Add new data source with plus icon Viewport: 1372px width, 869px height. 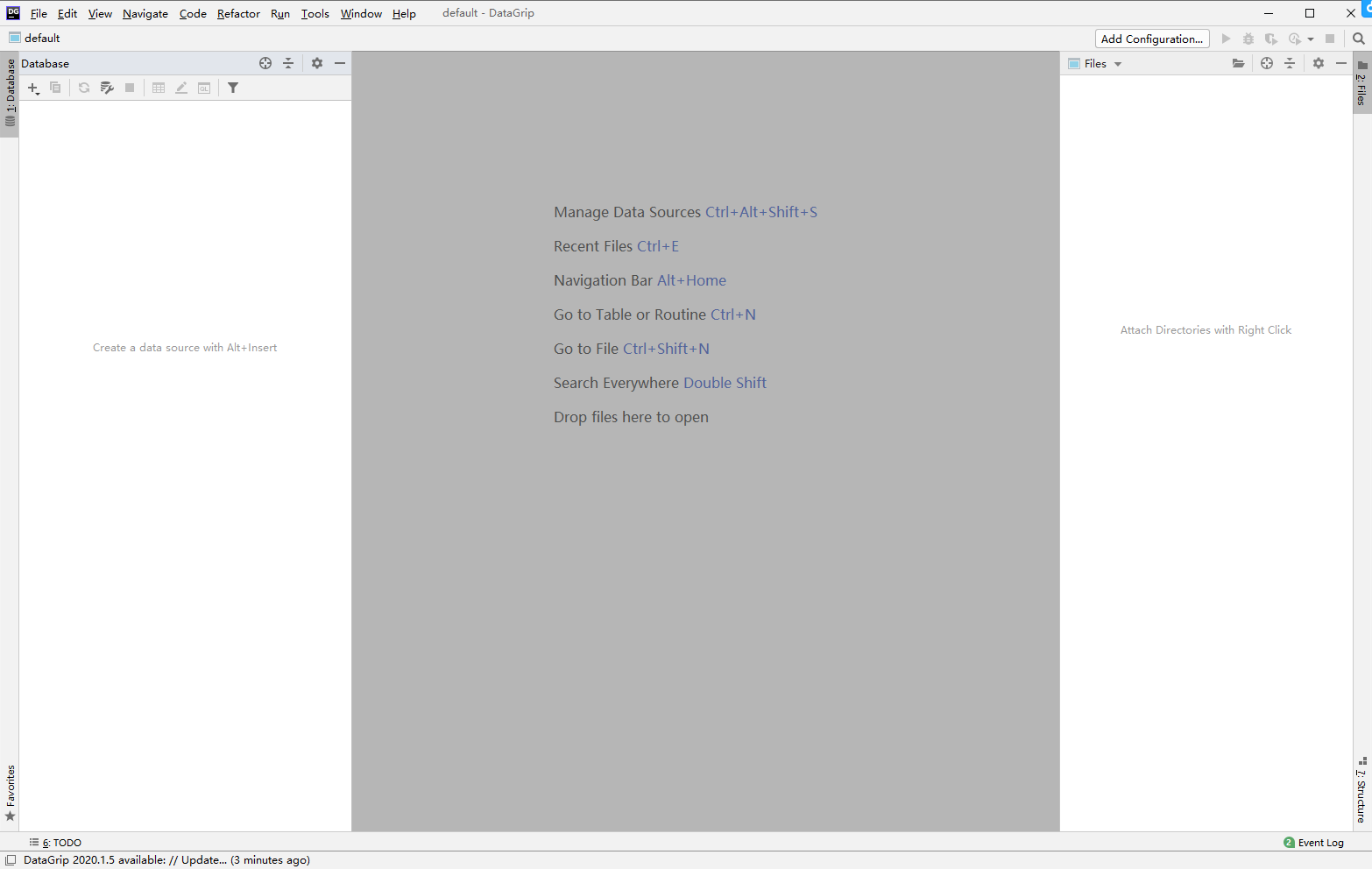[33, 88]
